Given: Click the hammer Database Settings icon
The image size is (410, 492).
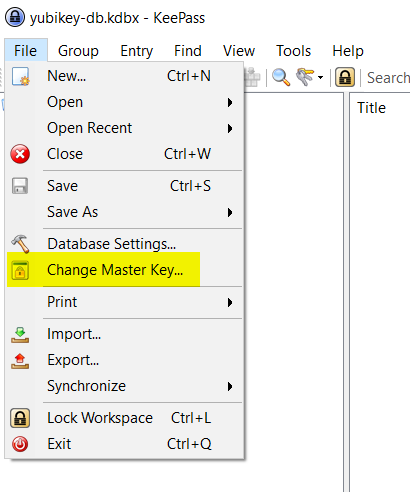Looking at the screenshot, I should pos(20,244).
